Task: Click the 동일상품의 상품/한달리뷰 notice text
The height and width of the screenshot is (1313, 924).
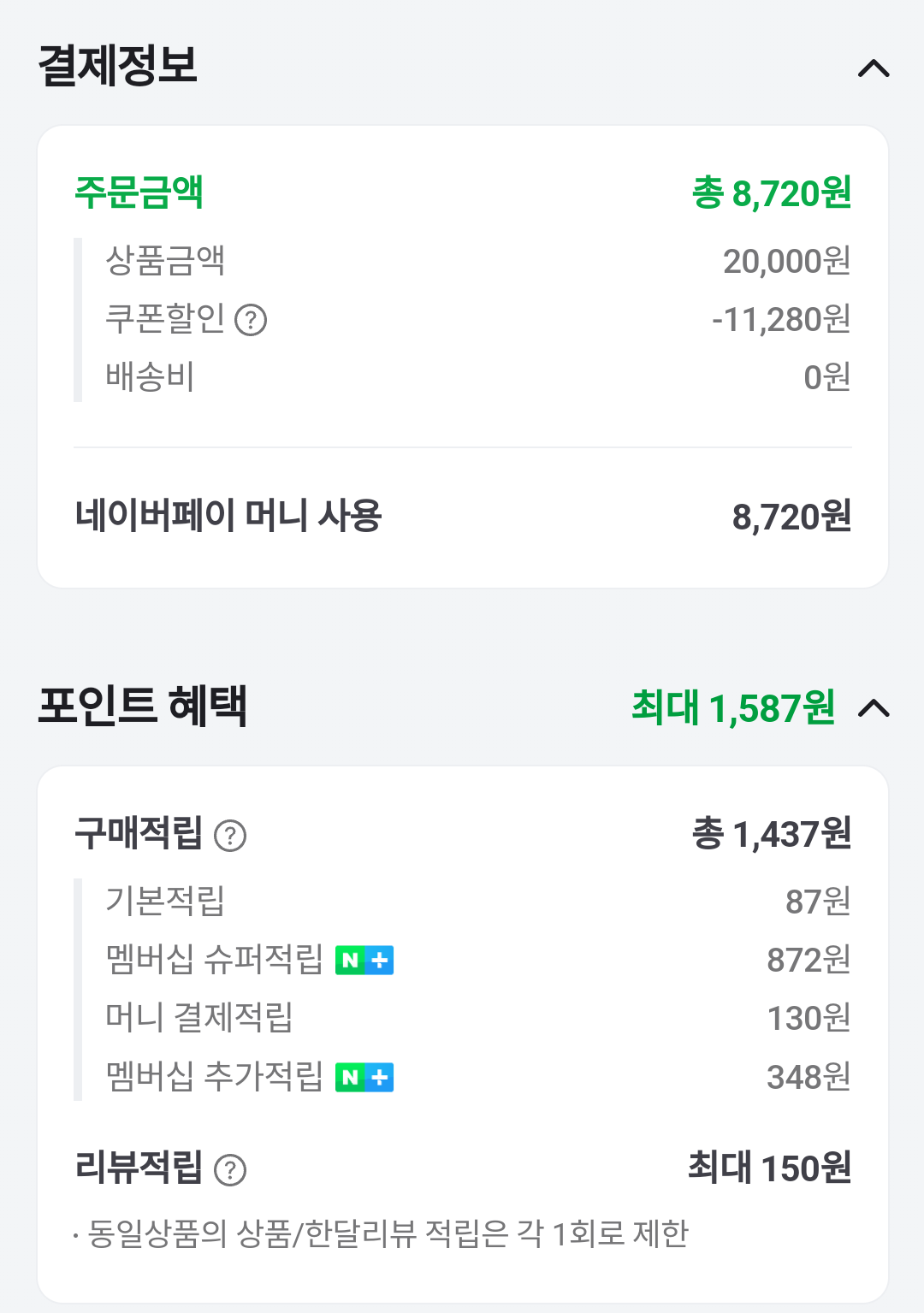Action: point(388,1234)
